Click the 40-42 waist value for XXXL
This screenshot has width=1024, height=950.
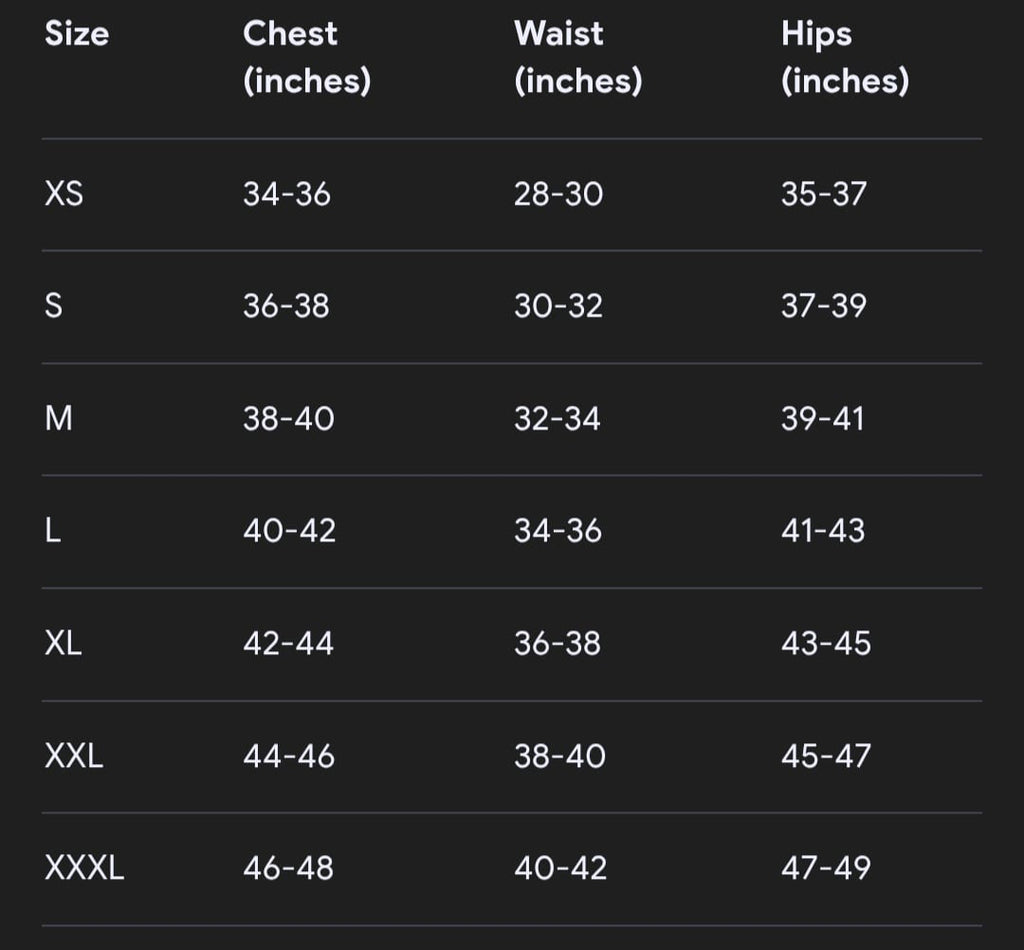coord(560,868)
